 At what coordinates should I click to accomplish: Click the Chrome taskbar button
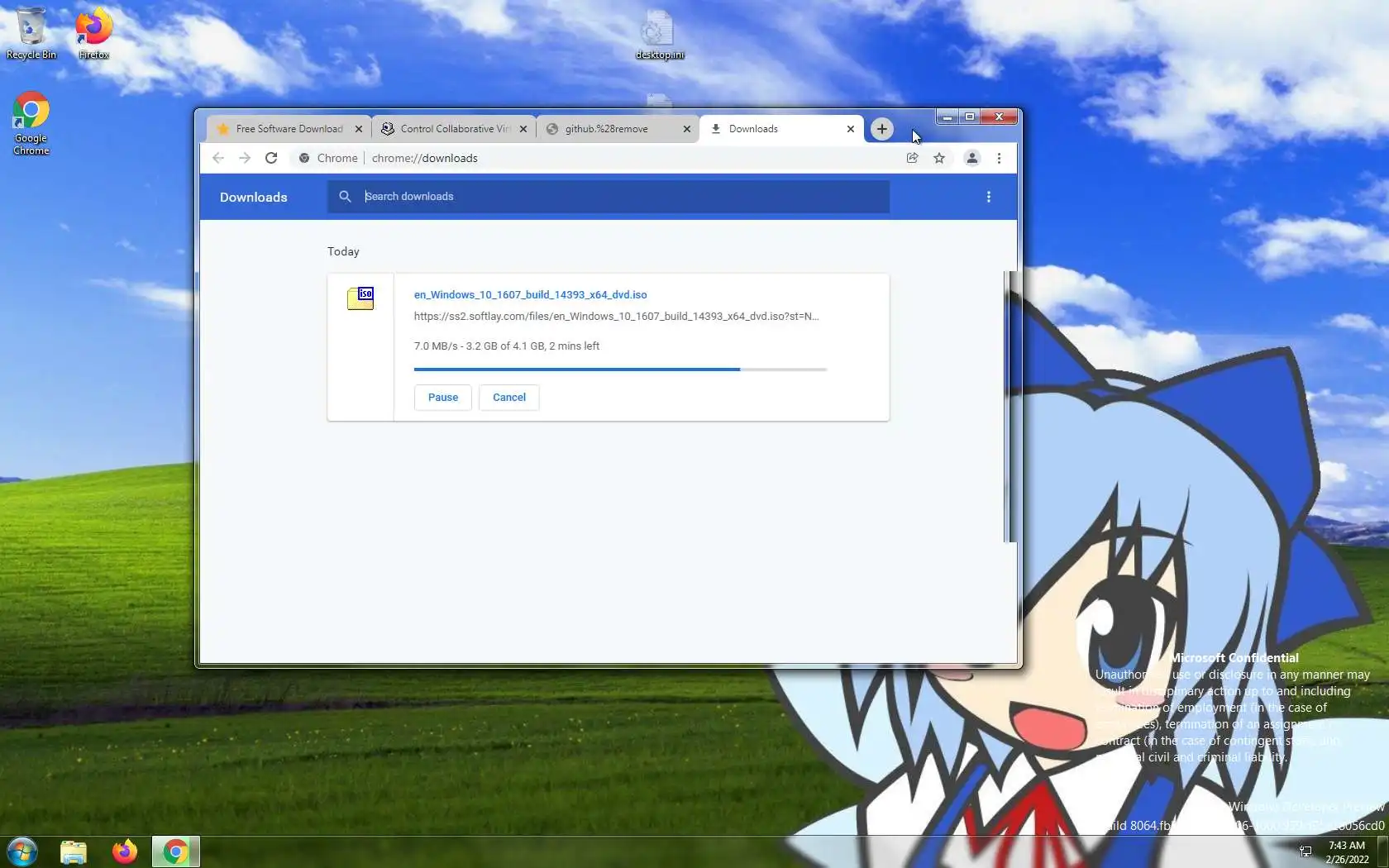(176, 851)
